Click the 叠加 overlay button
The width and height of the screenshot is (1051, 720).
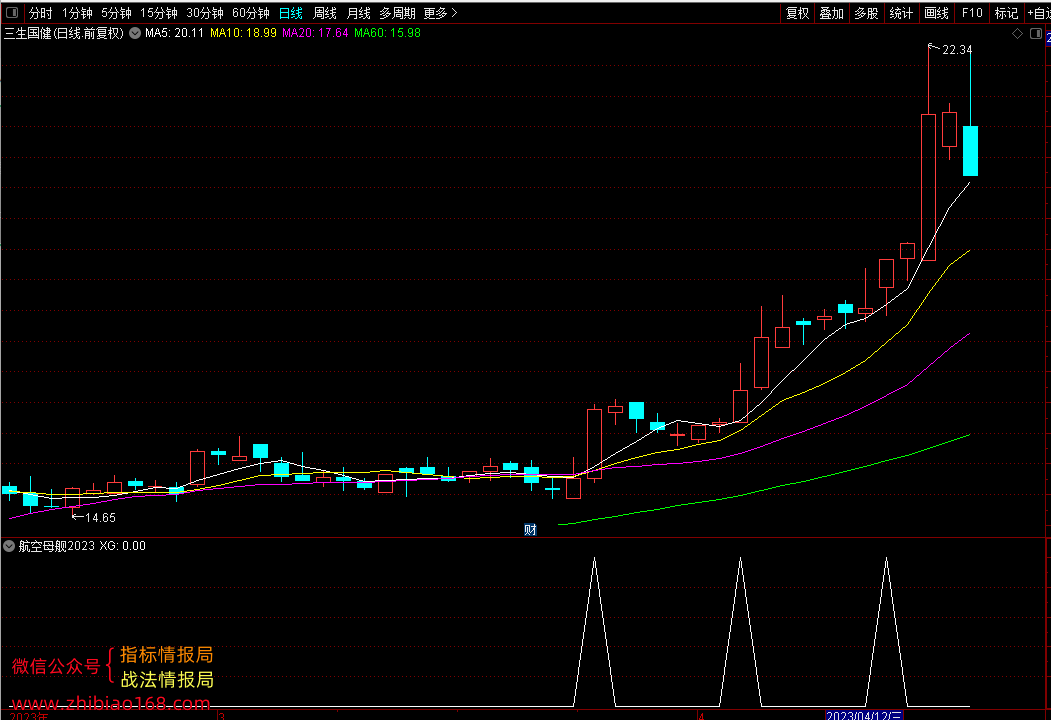832,13
